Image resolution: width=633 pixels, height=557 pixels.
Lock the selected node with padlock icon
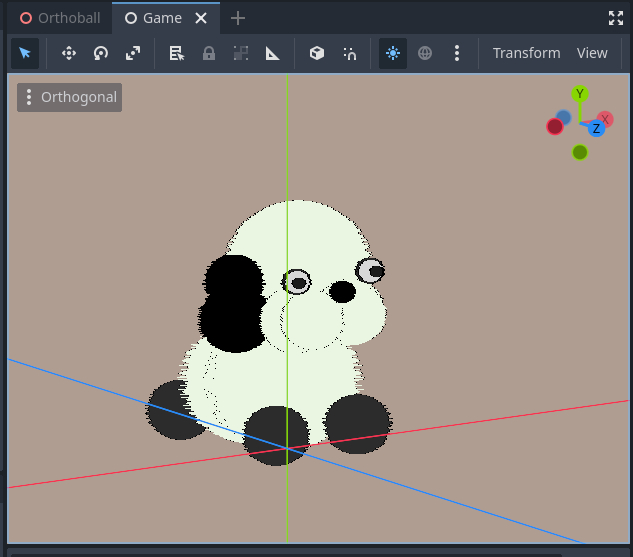coord(209,53)
